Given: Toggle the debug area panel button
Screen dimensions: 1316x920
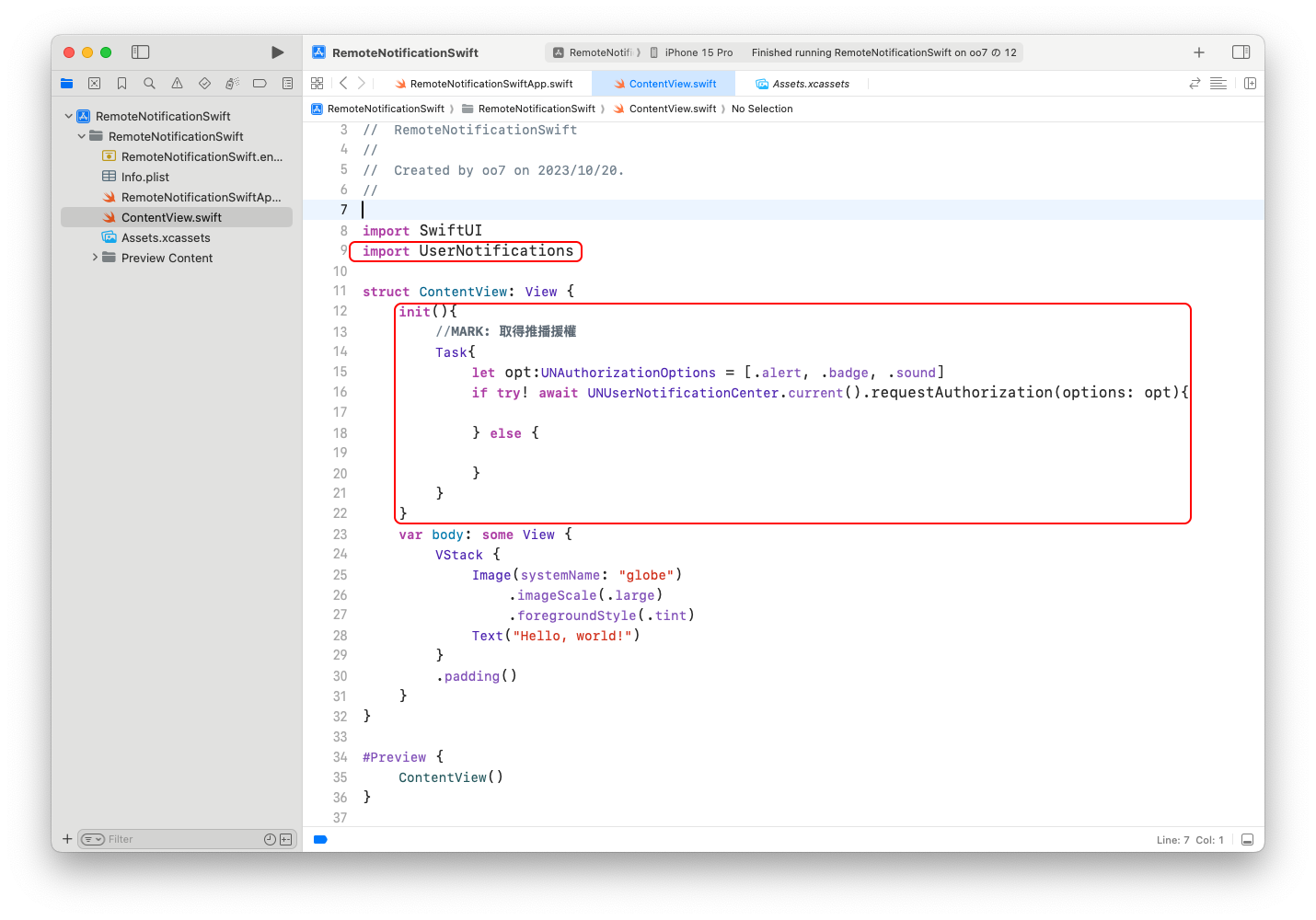Looking at the screenshot, I should pyautogui.click(x=1248, y=839).
